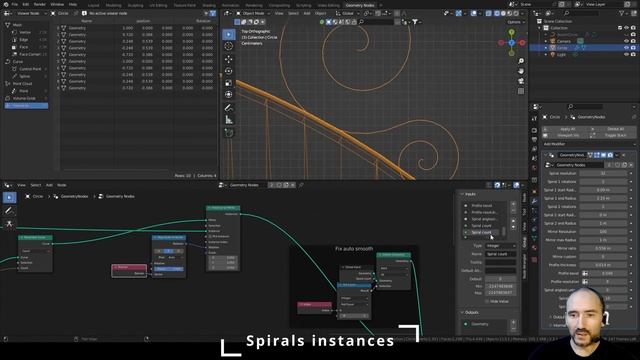Image resolution: width=640 pixels, height=360 pixels.
Task: Switch to Geometry Nodes workspace tab
Action: [x=360, y=5]
